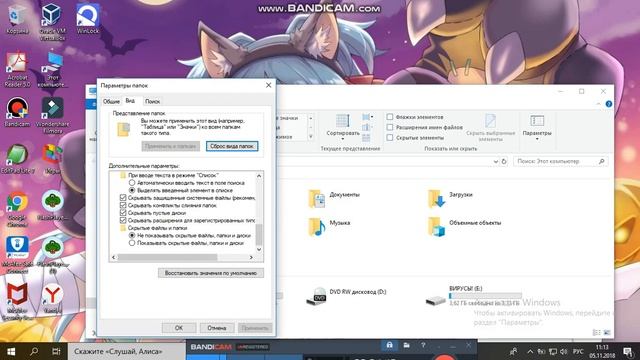Toggle the Скрытые элементы checkbox in ribbon
The height and width of the screenshot is (360, 640).
[x=390, y=138]
